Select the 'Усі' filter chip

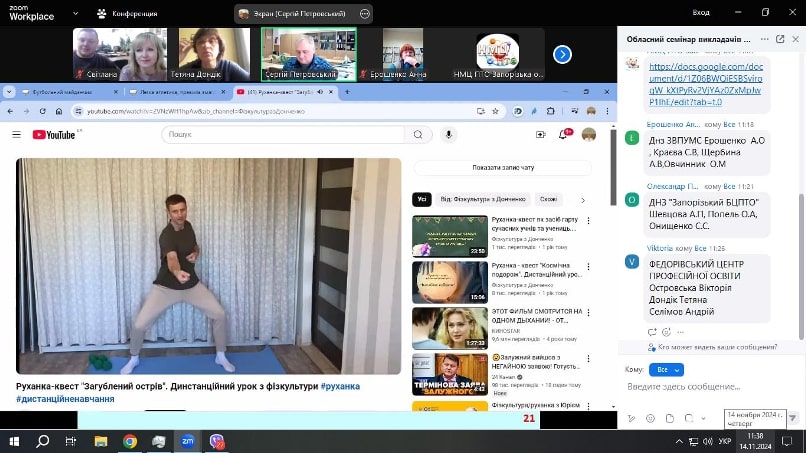pos(422,200)
